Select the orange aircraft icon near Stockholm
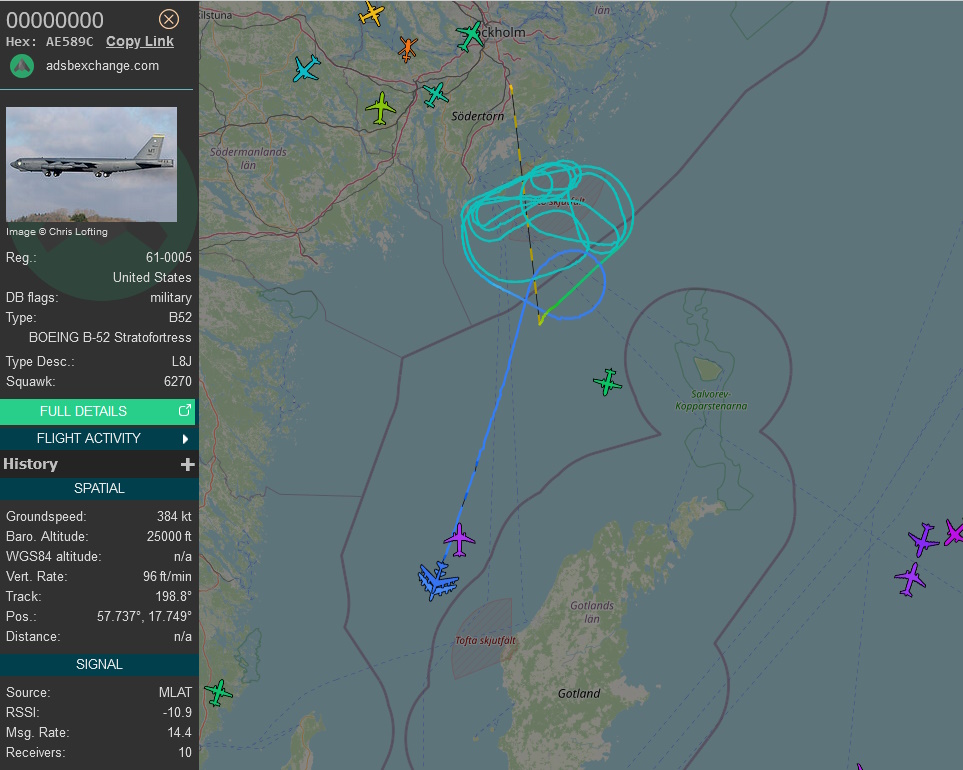The width and height of the screenshot is (963, 770). (x=408, y=49)
